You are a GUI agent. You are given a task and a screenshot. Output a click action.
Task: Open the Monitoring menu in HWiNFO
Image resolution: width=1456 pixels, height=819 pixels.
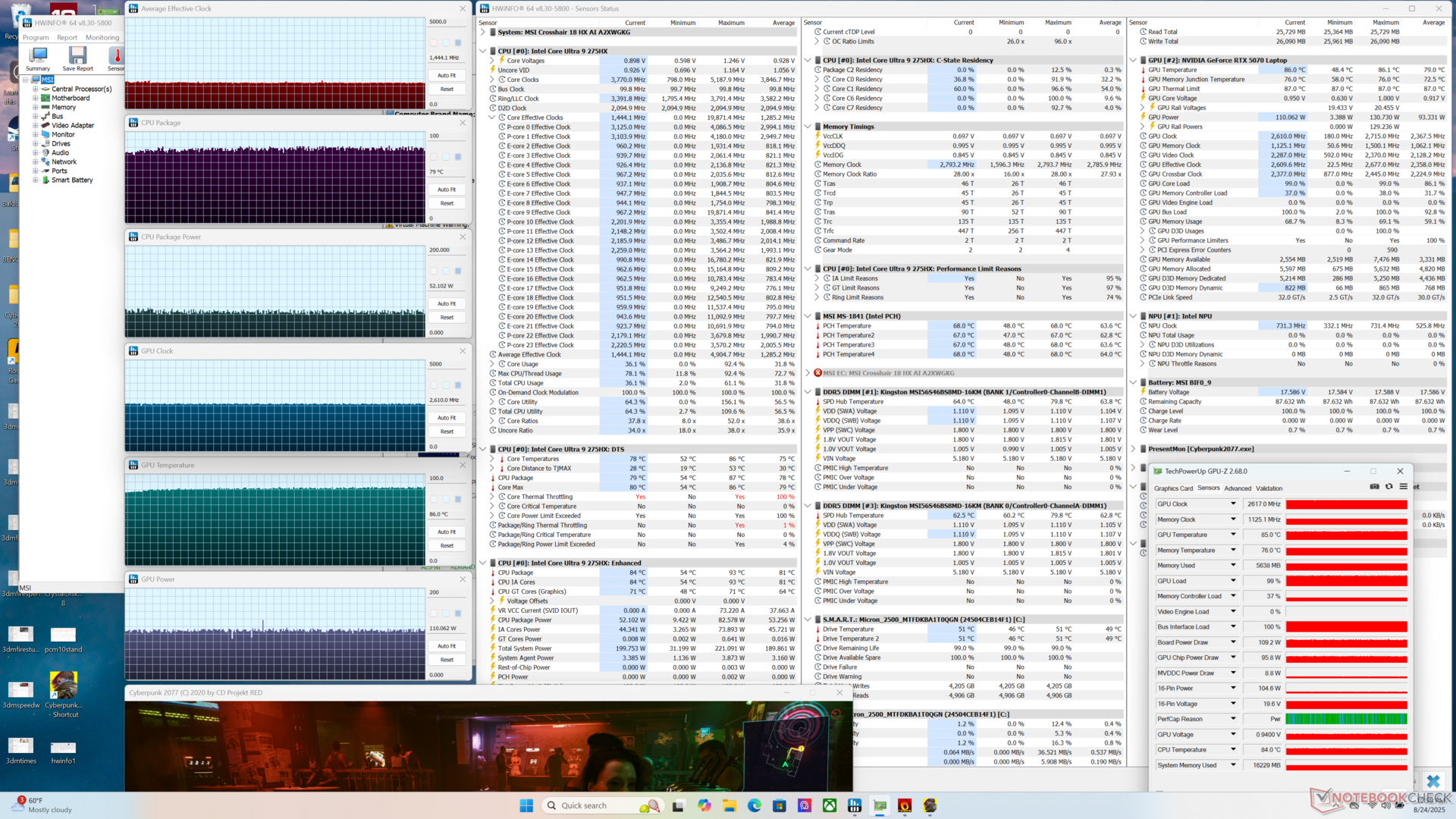[102, 37]
